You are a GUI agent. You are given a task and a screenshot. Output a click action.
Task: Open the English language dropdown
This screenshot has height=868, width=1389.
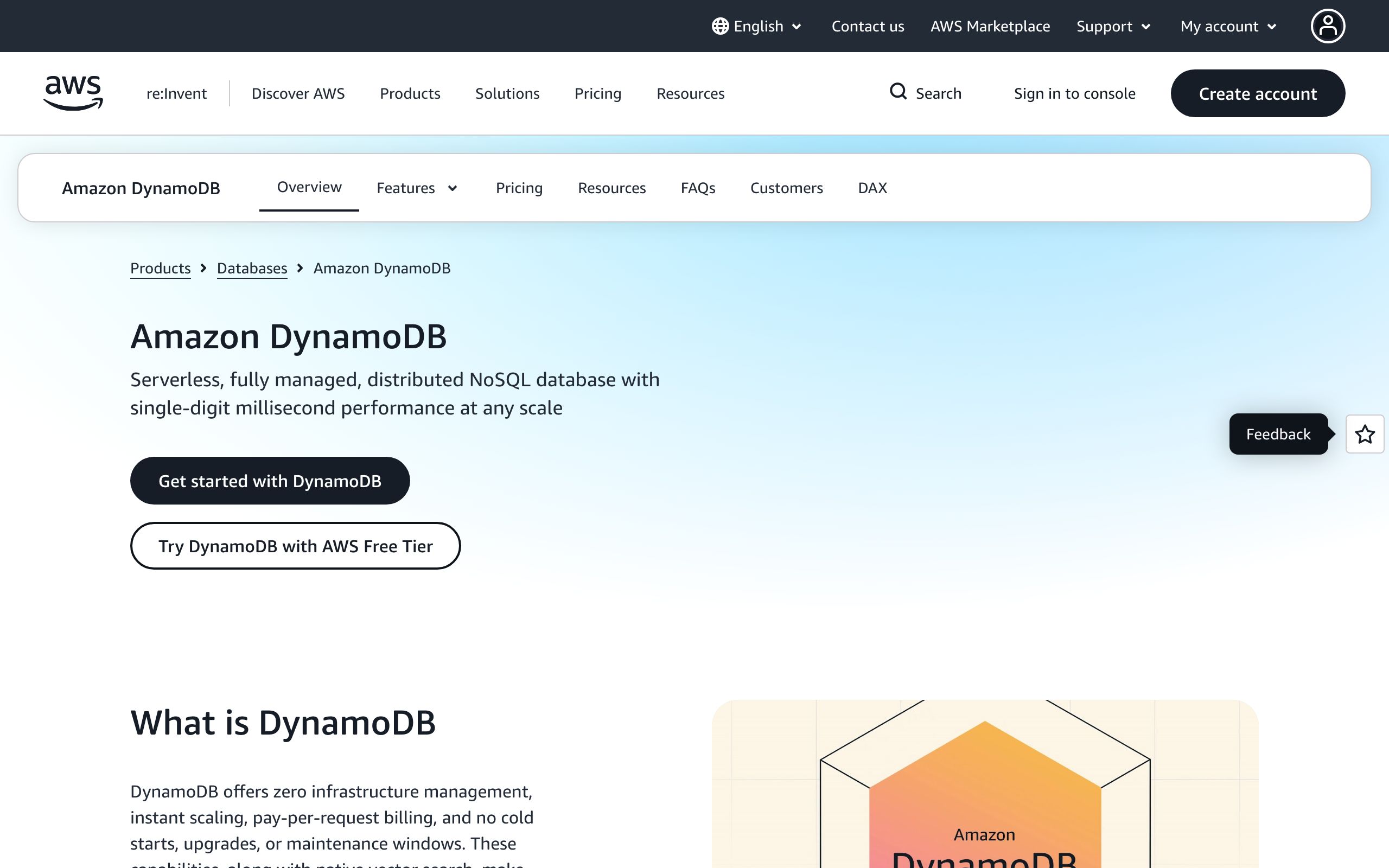point(756,27)
